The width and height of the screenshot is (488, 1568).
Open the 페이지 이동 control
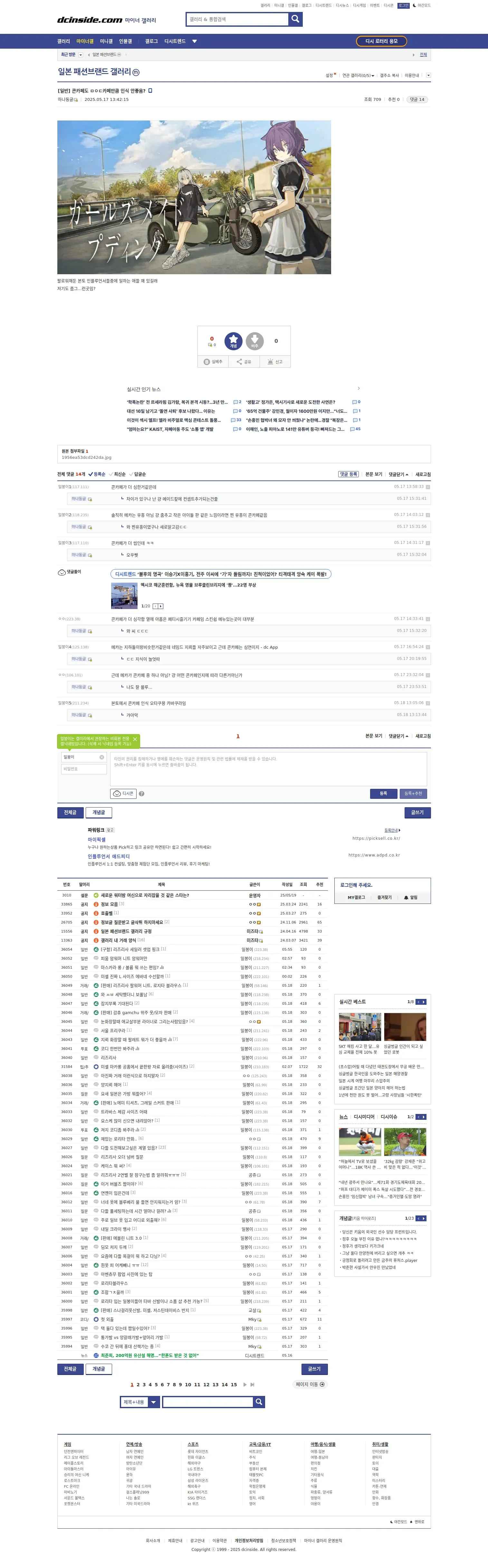click(310, 1384)
